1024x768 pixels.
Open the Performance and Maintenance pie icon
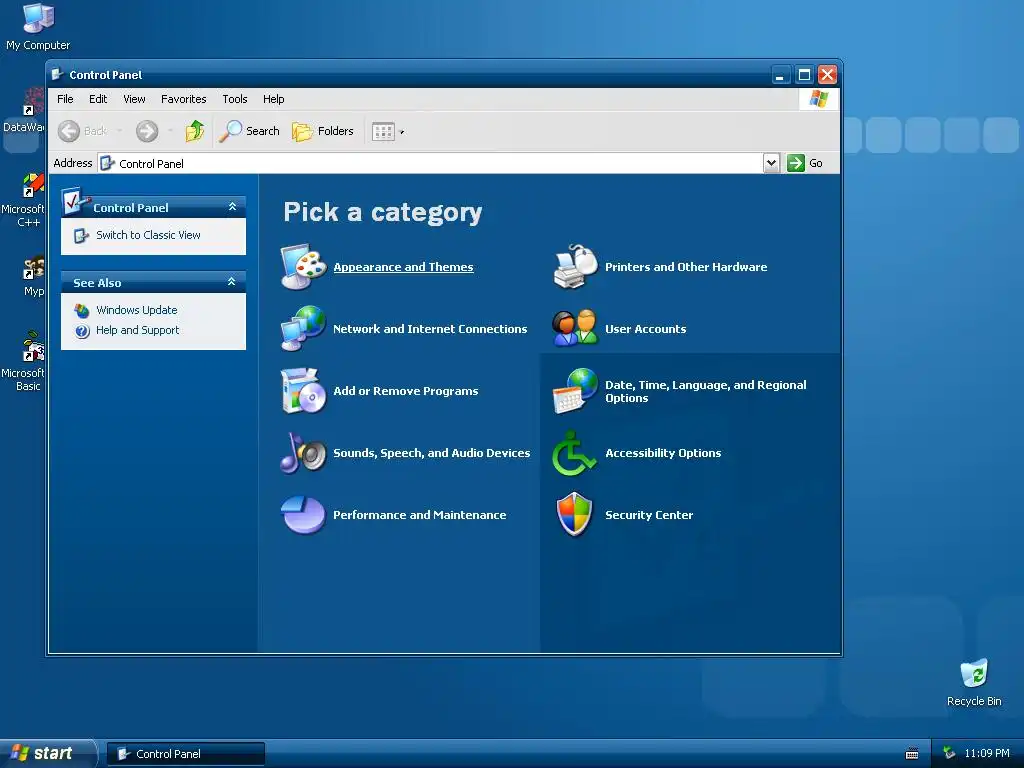point(303,515)
